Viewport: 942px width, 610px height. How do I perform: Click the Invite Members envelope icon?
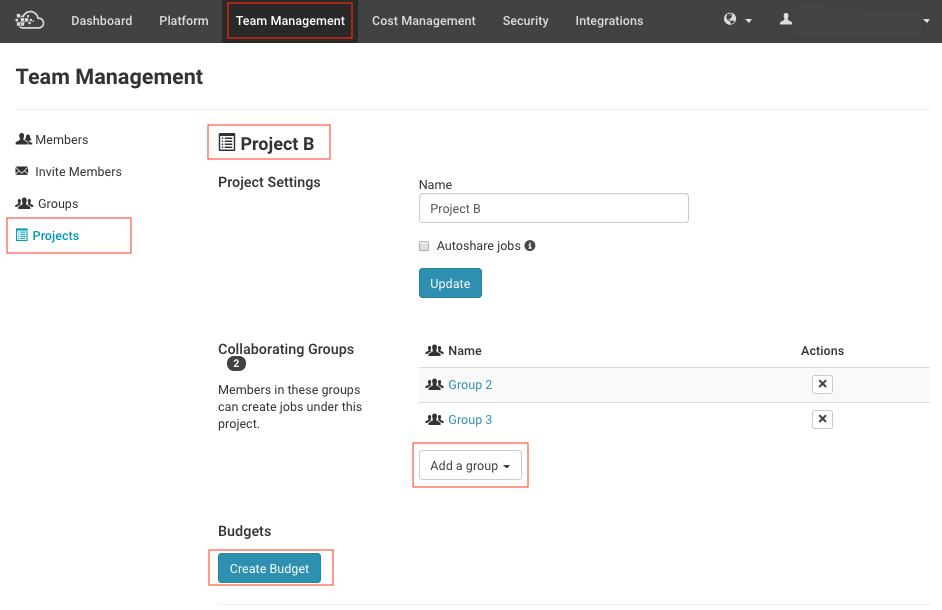coord(23,172)
